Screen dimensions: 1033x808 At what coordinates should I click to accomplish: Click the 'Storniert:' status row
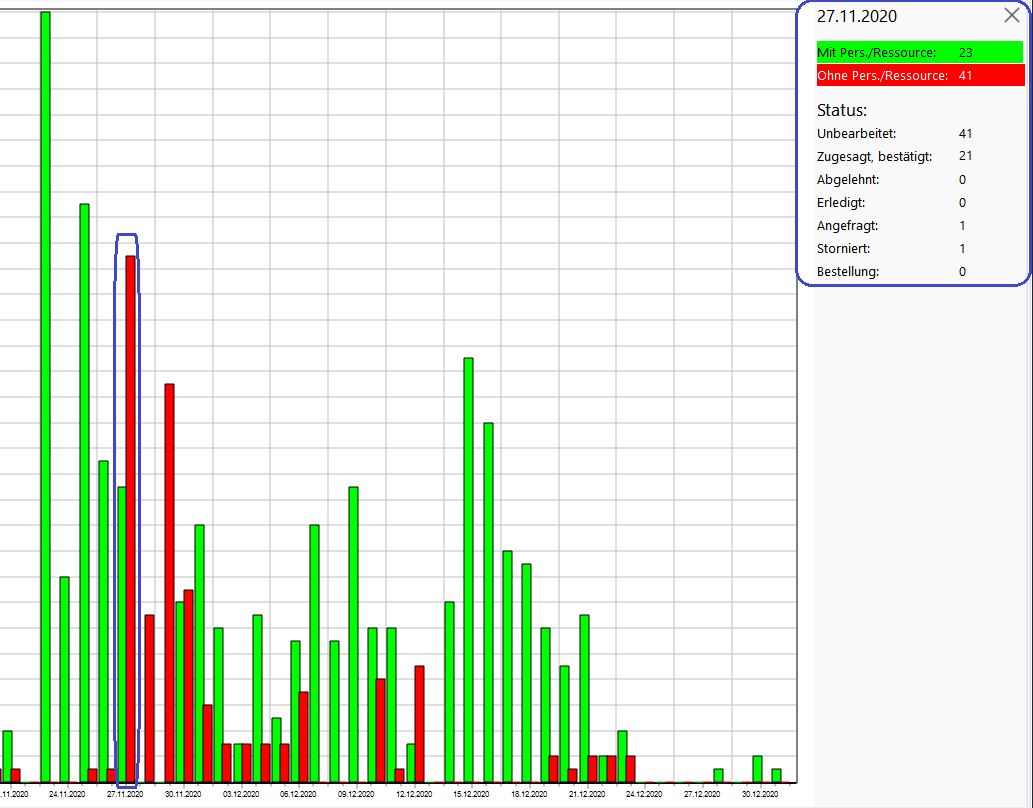tap(891, 248)
